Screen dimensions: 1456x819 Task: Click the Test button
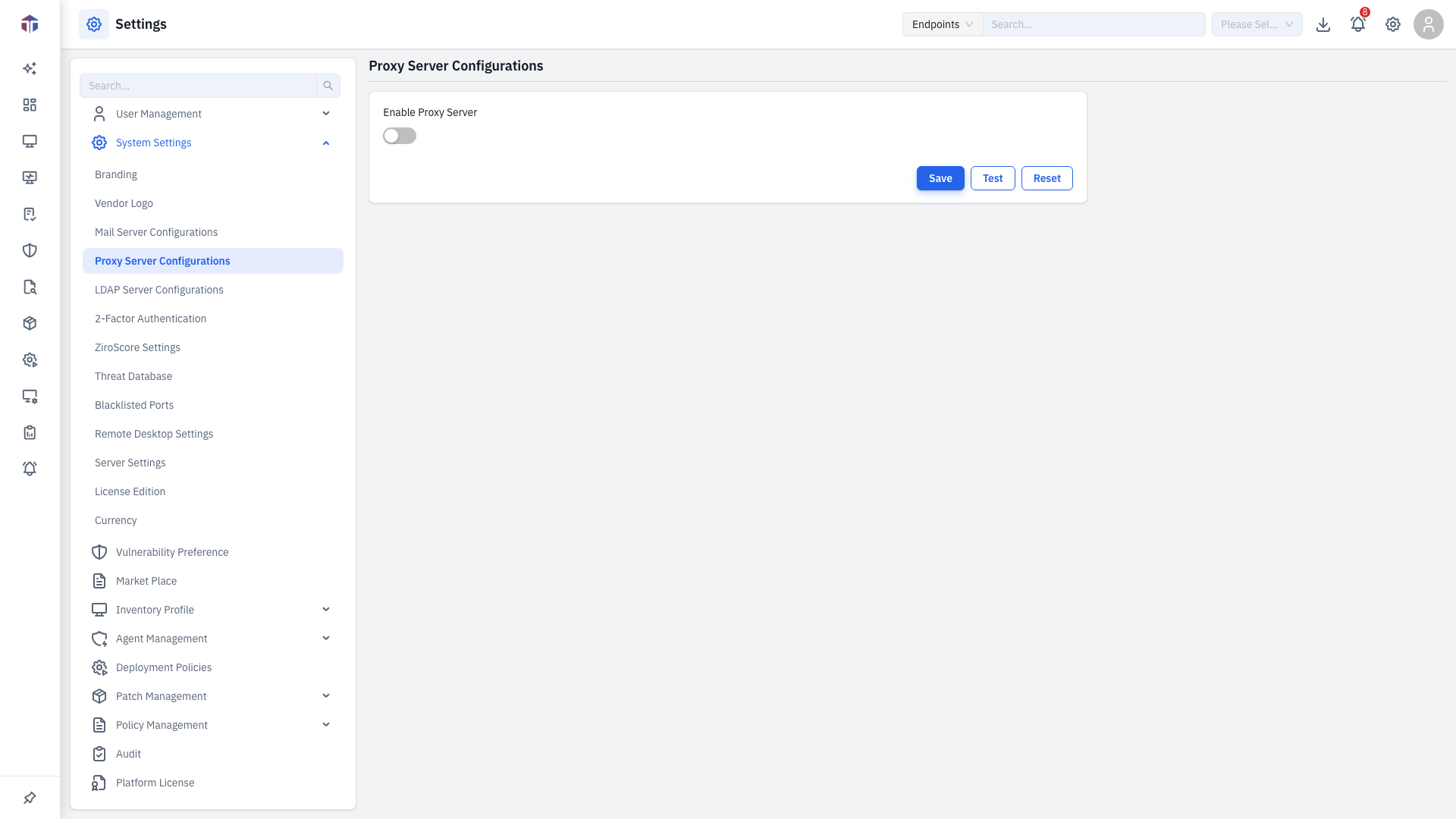click(993, 178)
